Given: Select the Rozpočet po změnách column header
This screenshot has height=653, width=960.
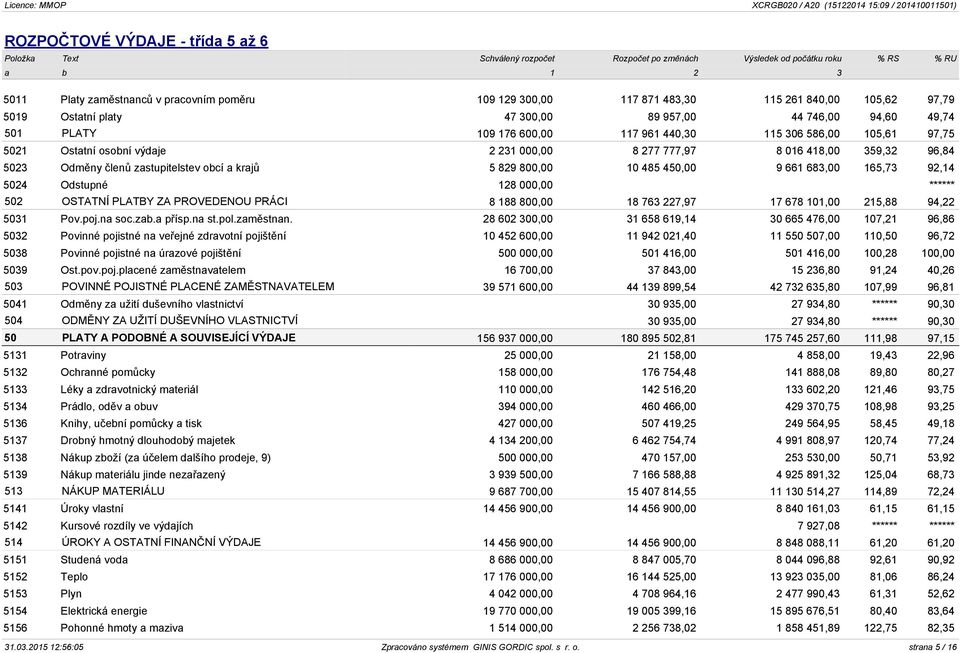Looking at the screenshot, I should click(655, 59).
